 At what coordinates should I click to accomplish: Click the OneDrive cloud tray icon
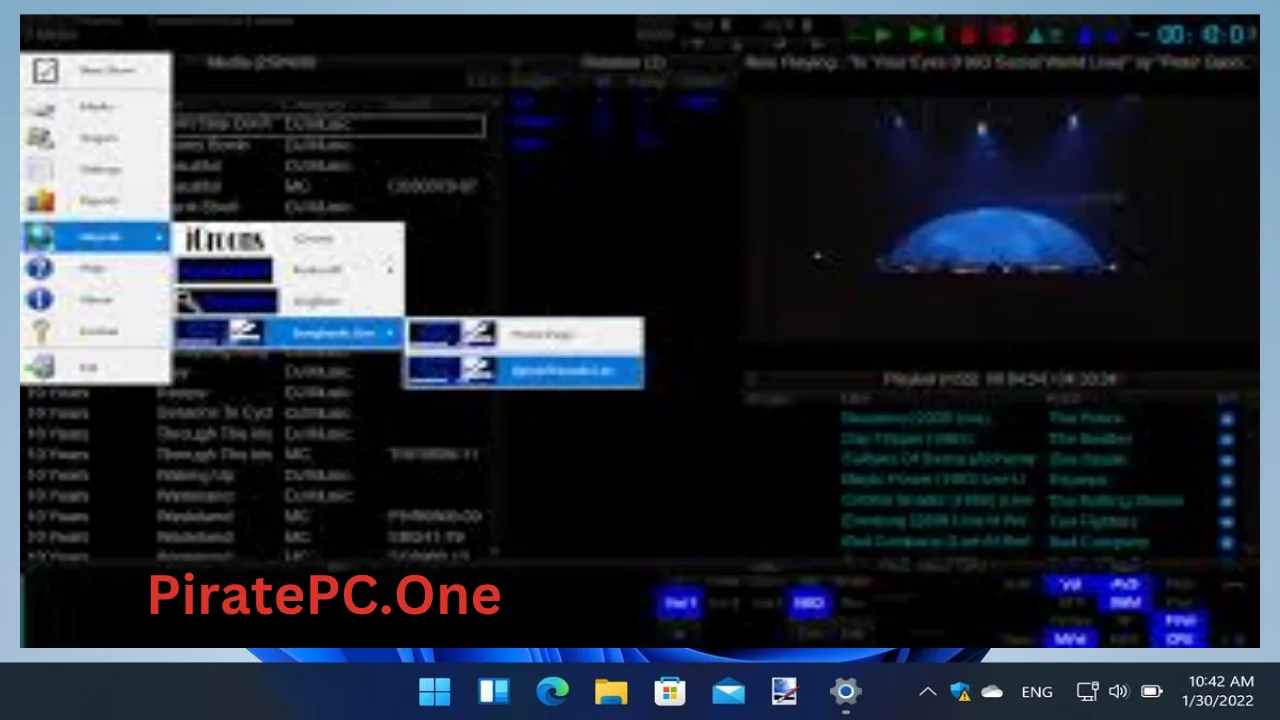pos(992,692)
